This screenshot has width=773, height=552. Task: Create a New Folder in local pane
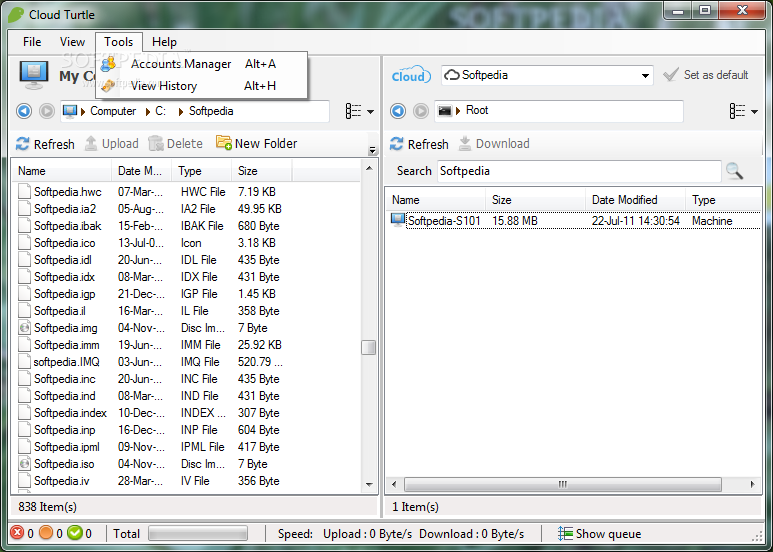pyautogui.click(x=256, y=143)
